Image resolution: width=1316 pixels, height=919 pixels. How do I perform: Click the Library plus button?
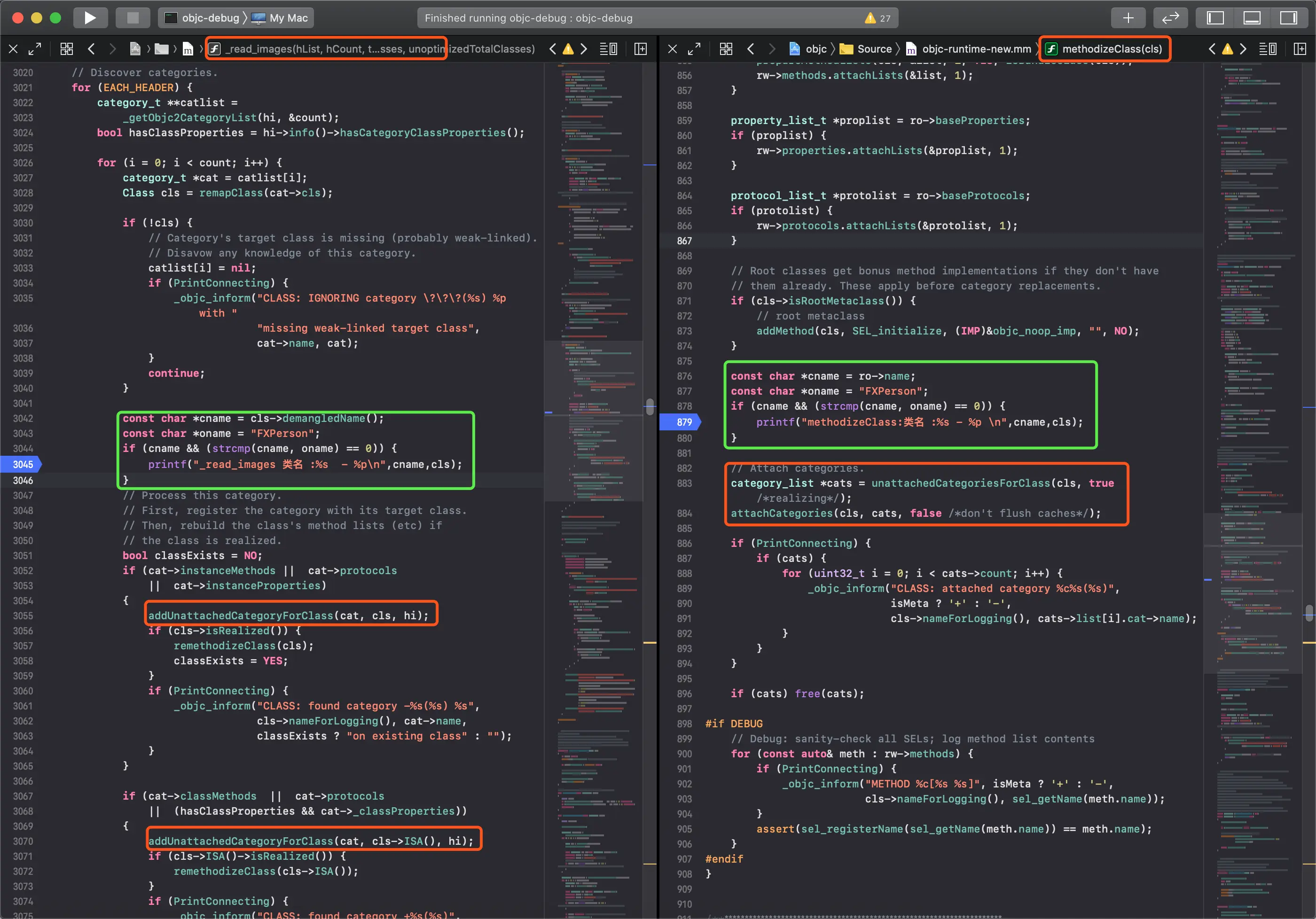pos(1128,18)
